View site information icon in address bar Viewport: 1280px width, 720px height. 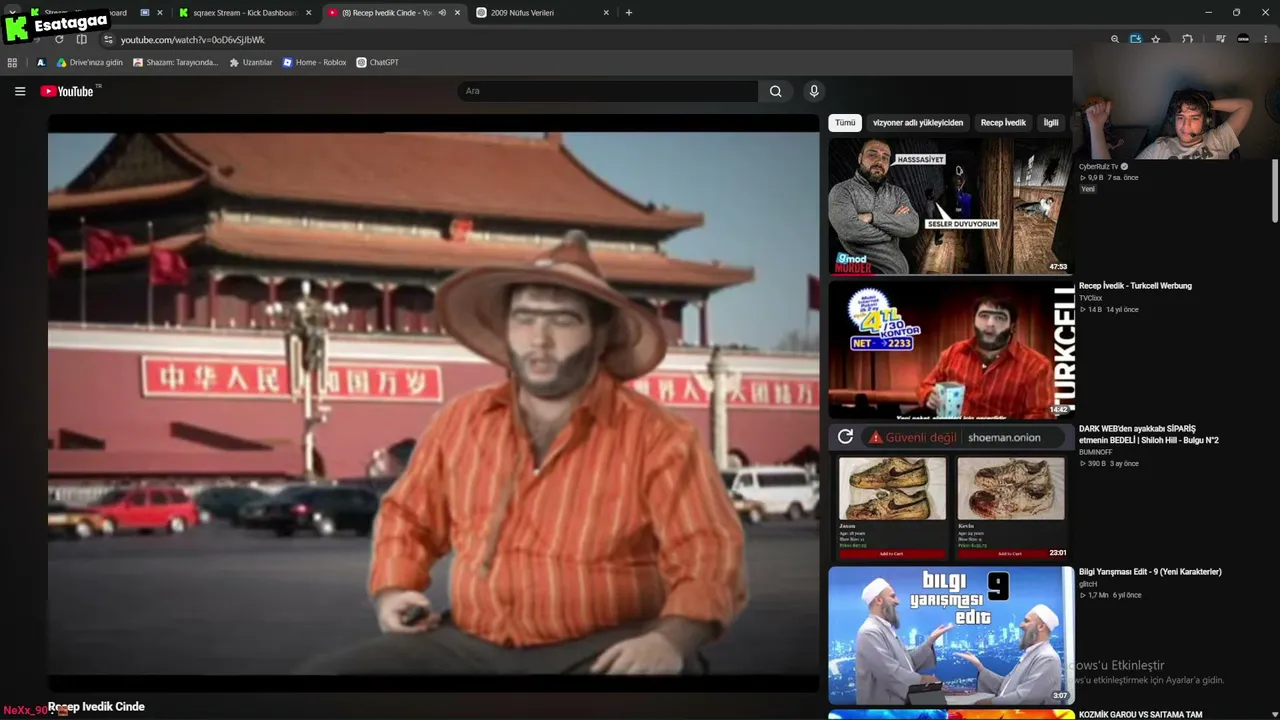[108, 40]
